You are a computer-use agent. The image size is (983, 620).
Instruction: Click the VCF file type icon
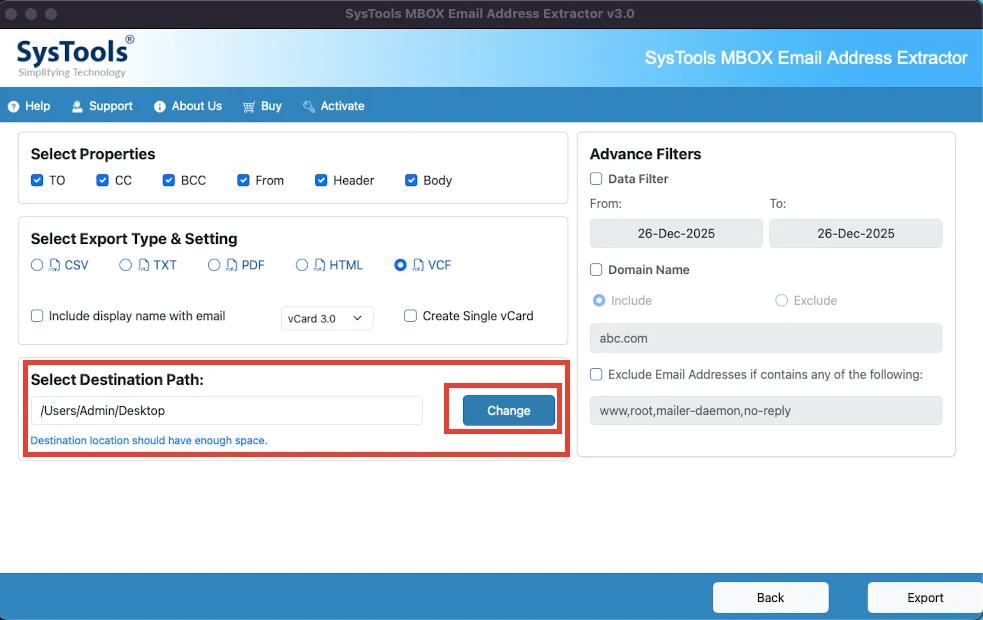[418, 265]
